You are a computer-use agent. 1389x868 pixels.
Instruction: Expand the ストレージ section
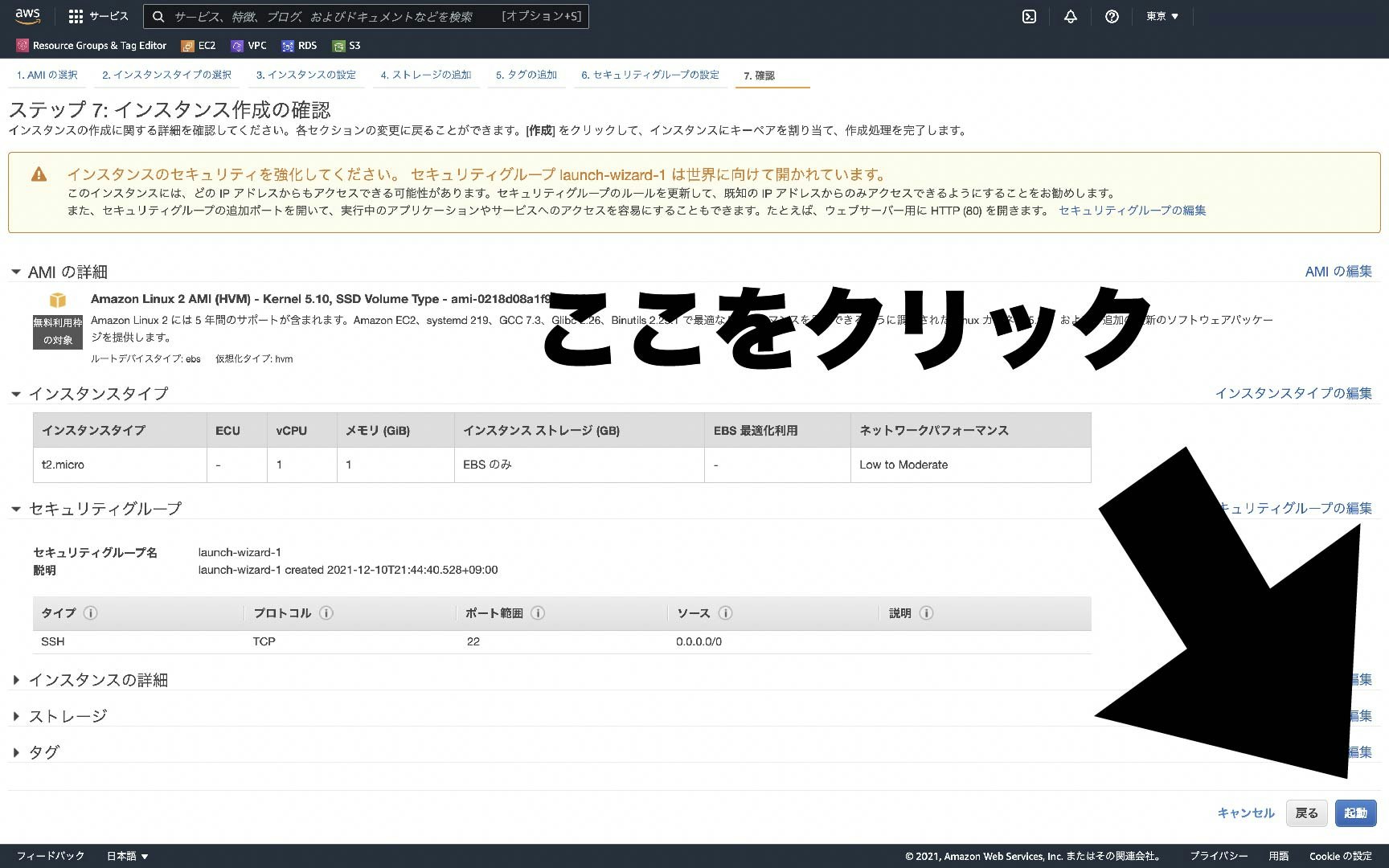click(15, 716)
